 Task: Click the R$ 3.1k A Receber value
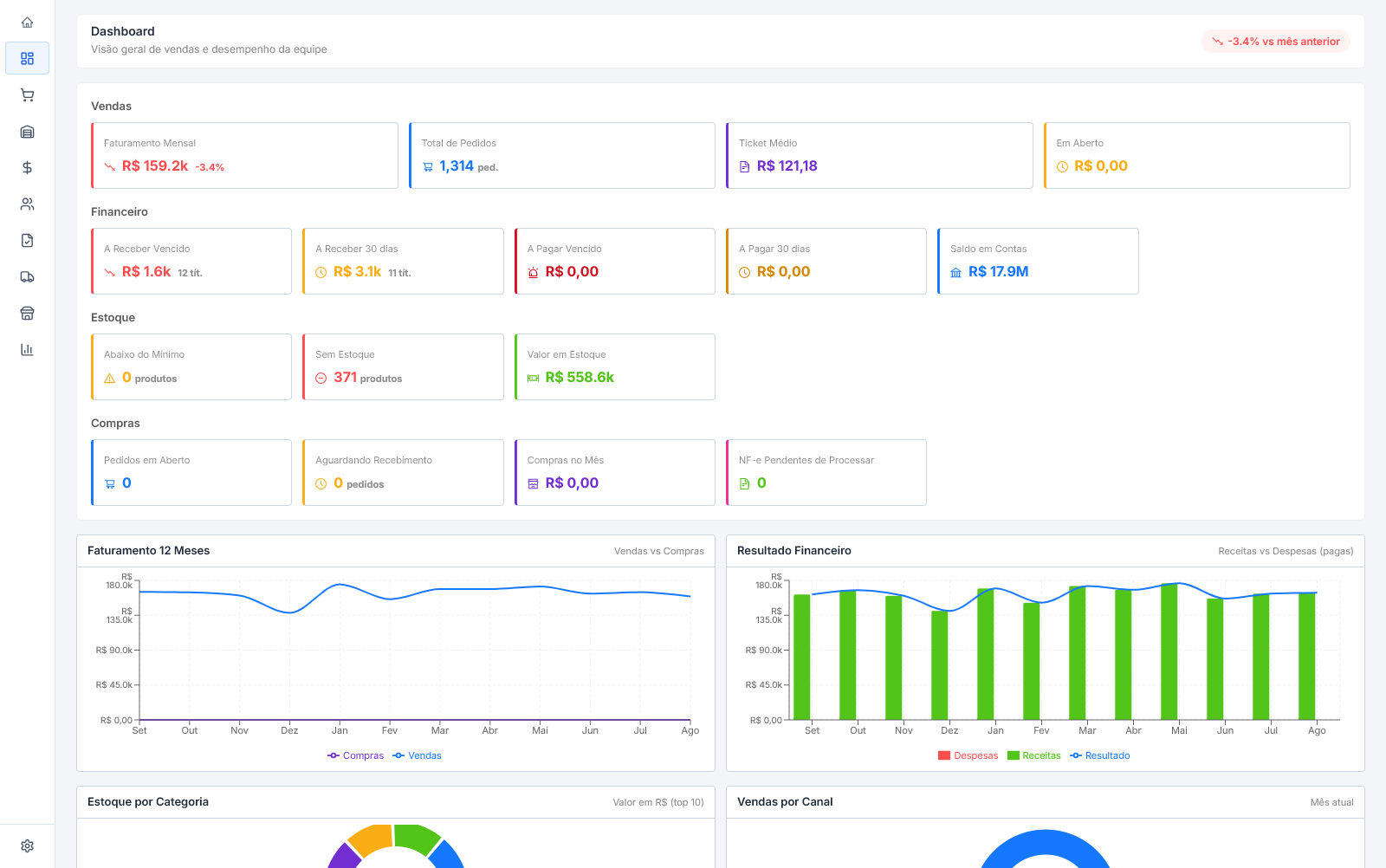pos(358,272)
